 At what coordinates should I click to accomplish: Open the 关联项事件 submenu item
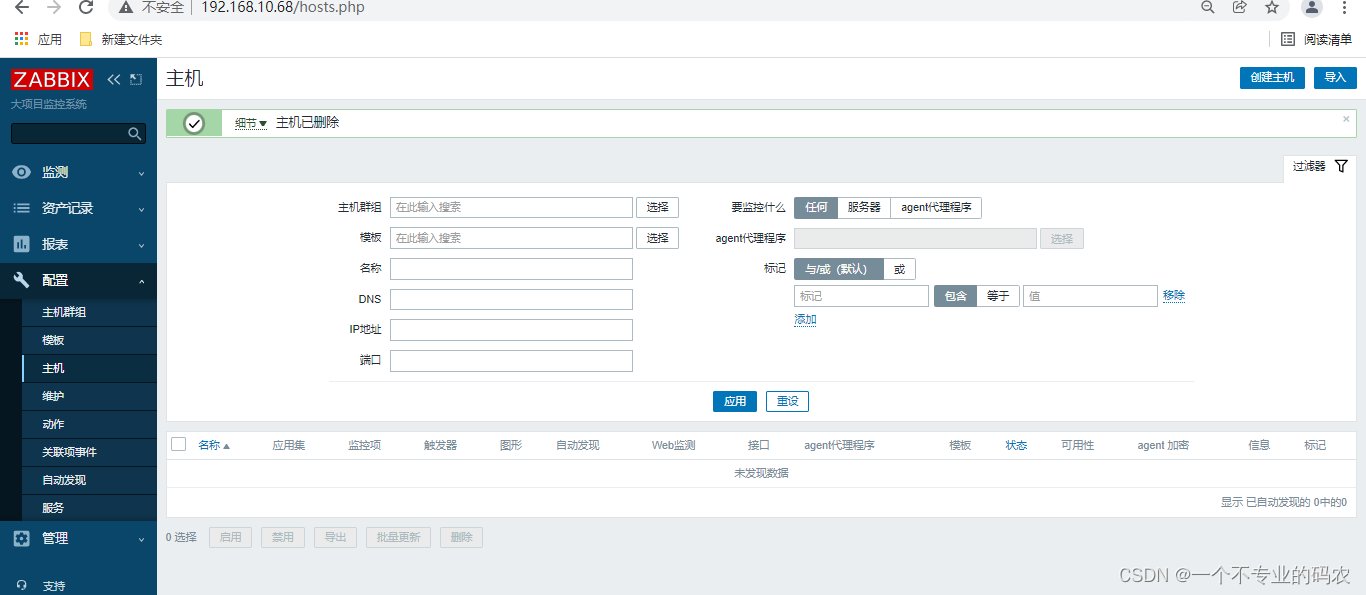coord(89,452)
